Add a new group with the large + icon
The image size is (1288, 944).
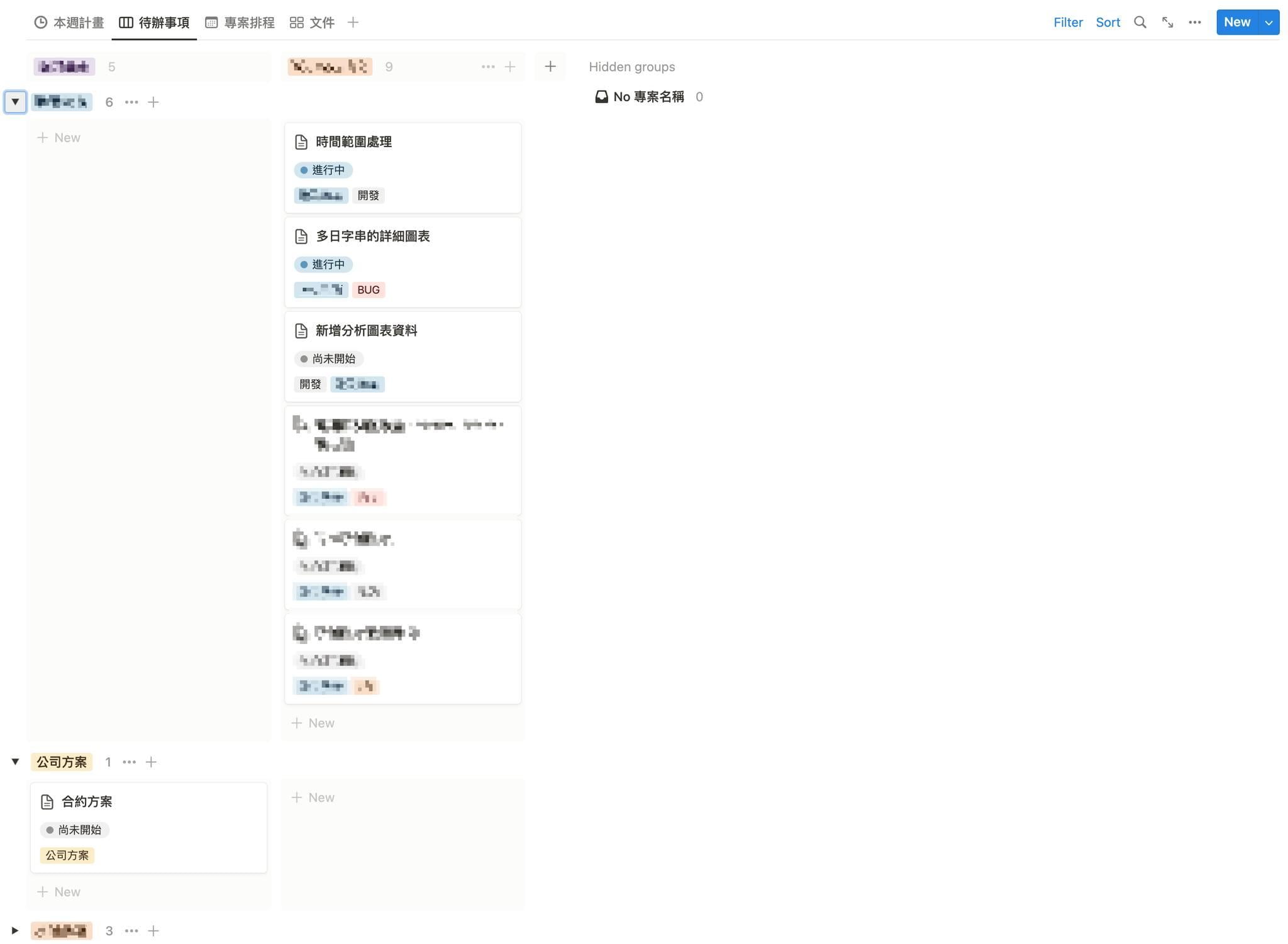point(550,66)
